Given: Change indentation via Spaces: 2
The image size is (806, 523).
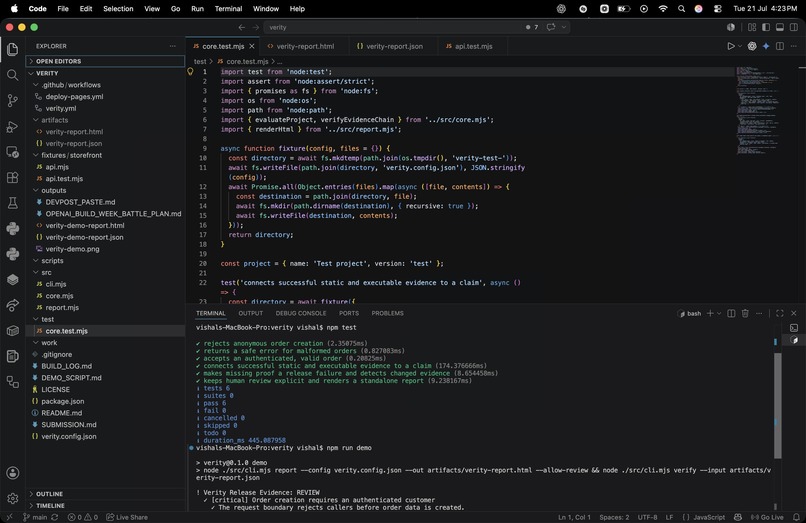Looking at the screenshot, I should click(614, 517).
